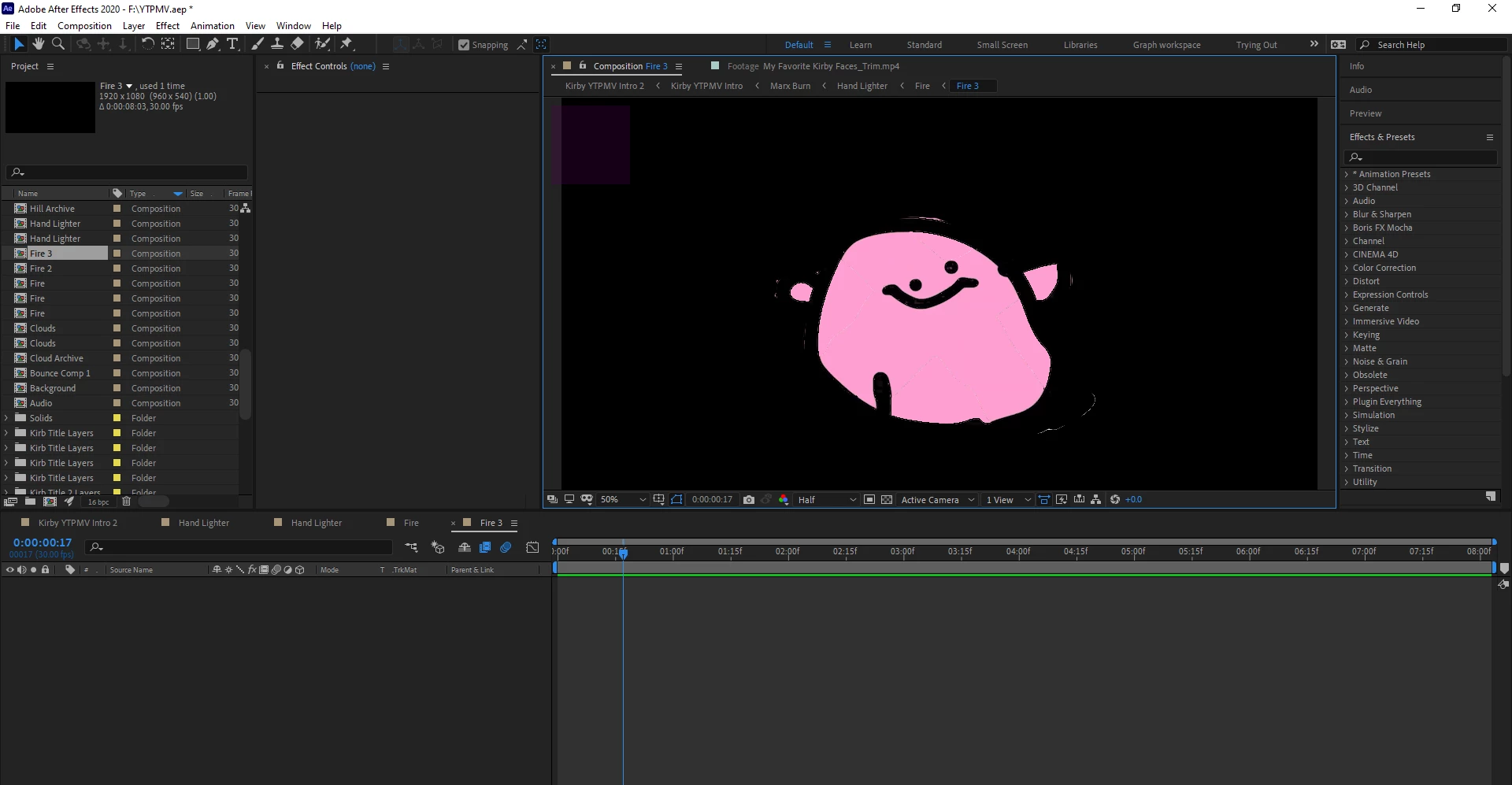1512x785 pixels.
Task: Delete selected project item with trash icon
Action: 126,502
